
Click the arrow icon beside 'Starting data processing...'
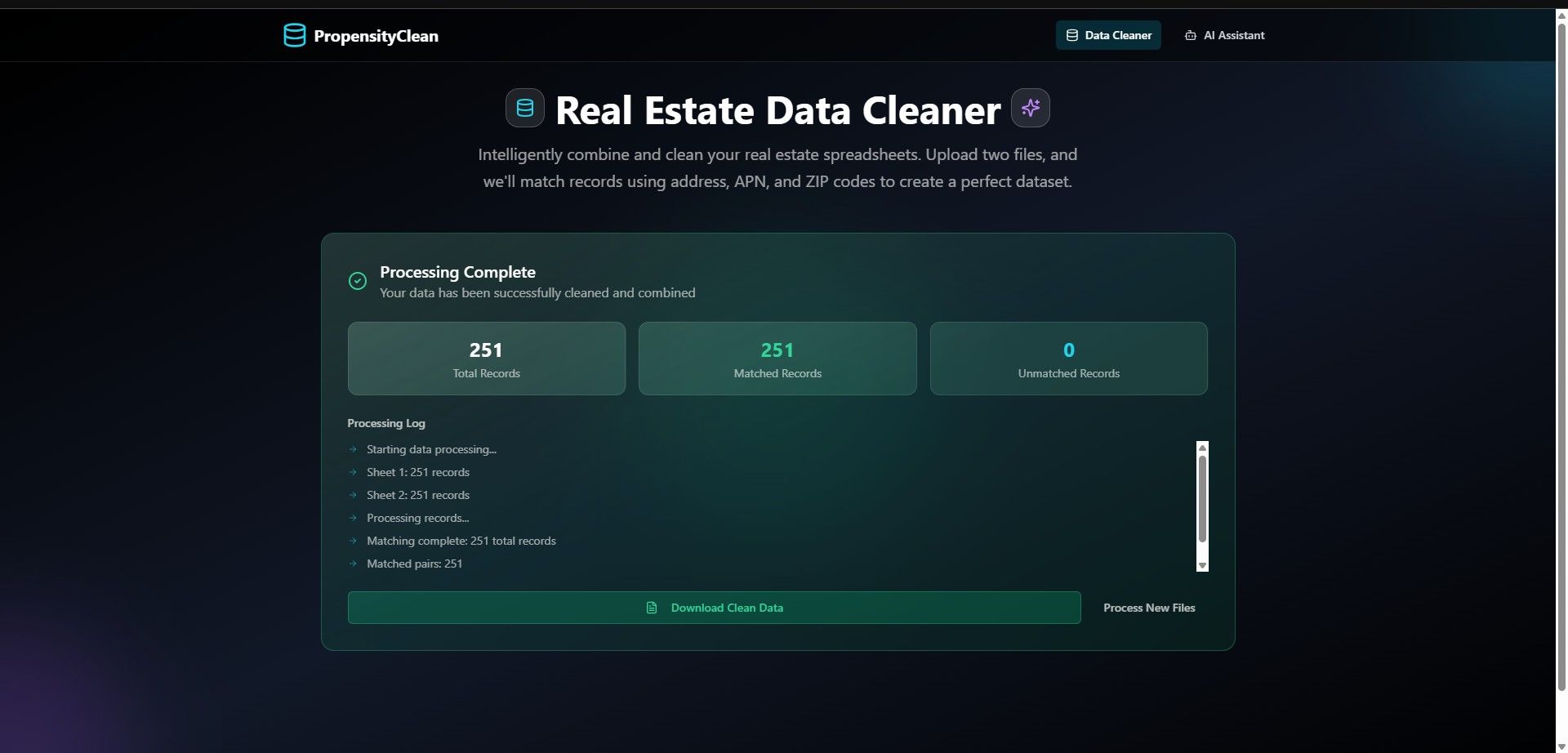tap(353, 449)
